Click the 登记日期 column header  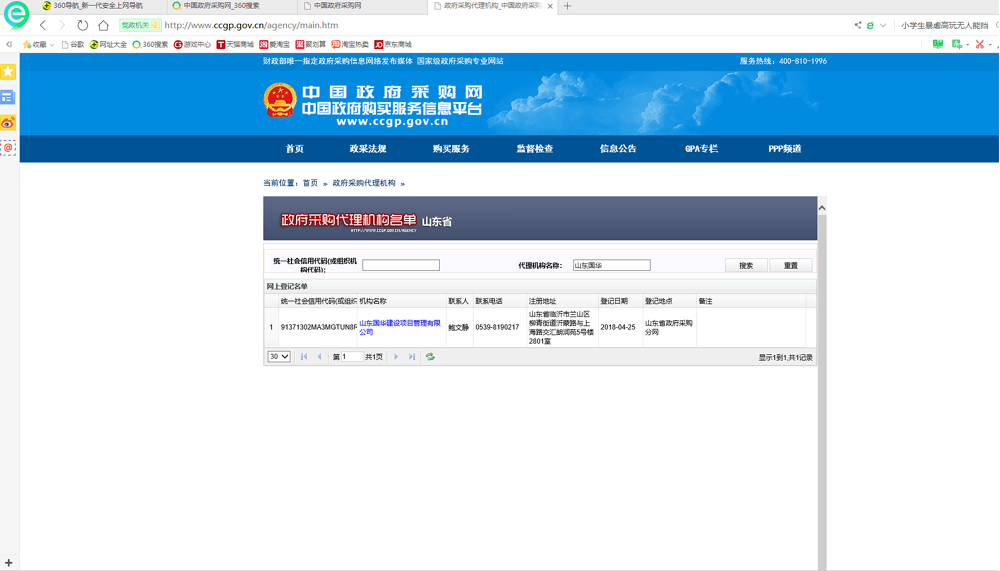point(621,301)
